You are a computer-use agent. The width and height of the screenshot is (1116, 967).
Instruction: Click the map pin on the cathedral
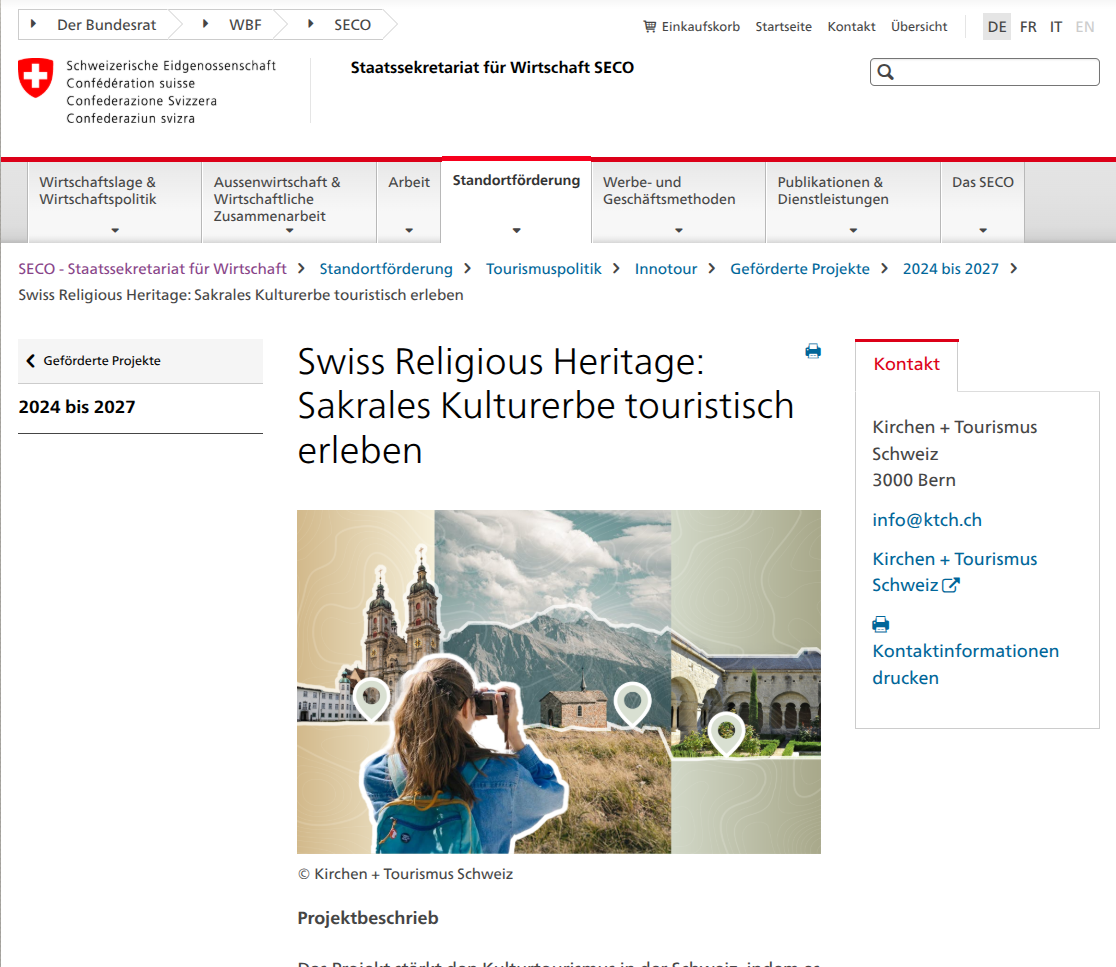pos(371,696)
